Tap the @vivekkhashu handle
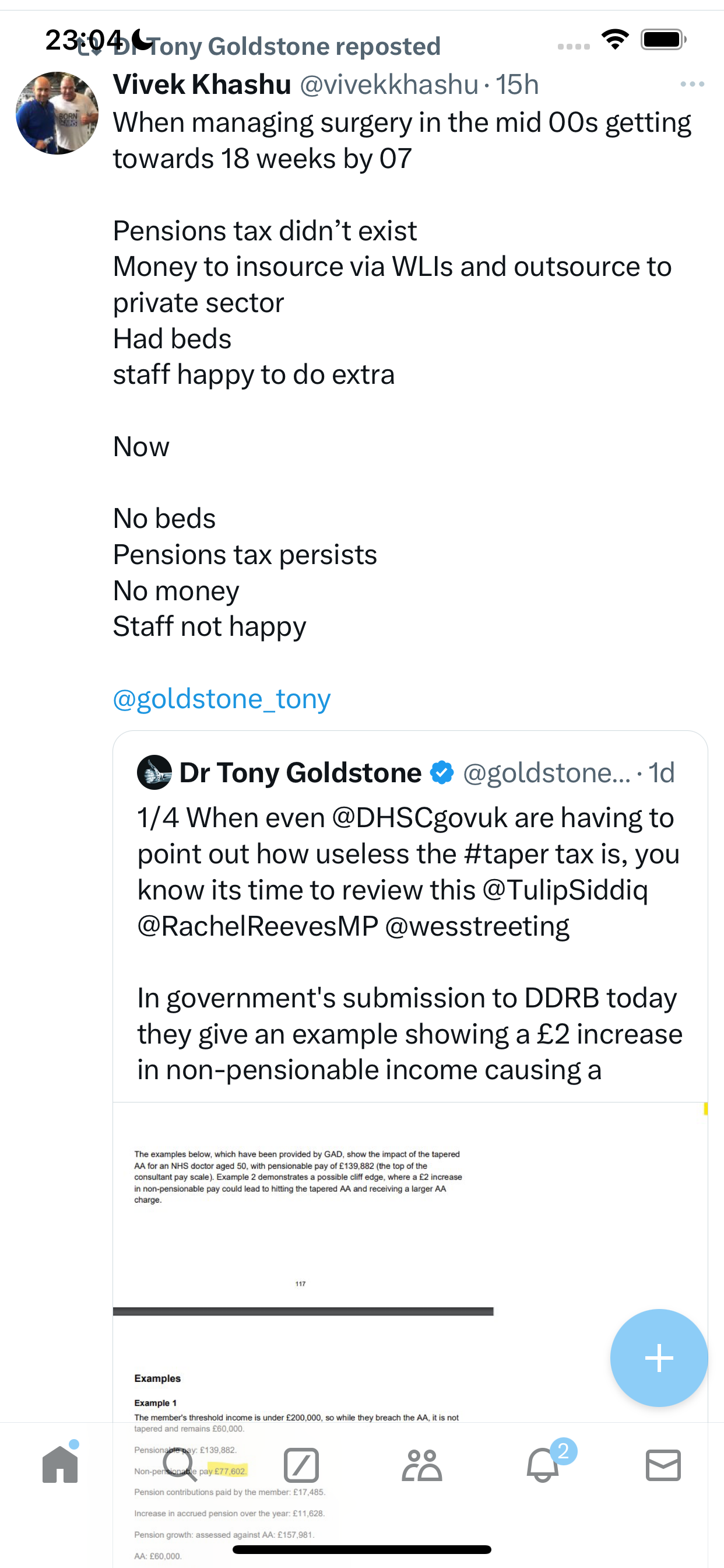Screen dimensions: 724x1568 pyautogui.click(x=389, y=84)
